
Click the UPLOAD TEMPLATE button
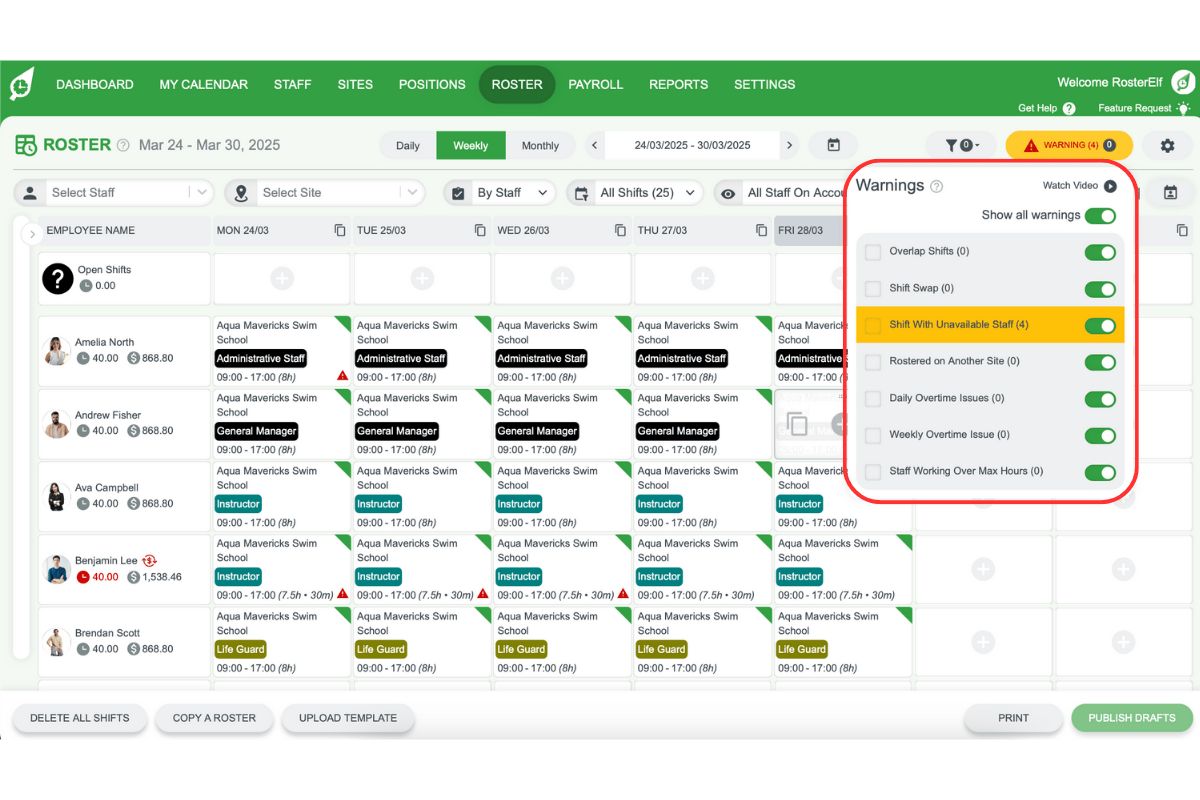click(347, 718)
